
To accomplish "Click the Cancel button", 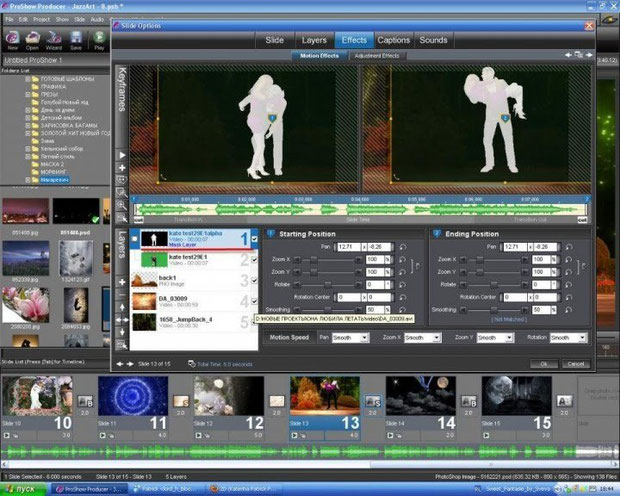I will tap(576, 364).
